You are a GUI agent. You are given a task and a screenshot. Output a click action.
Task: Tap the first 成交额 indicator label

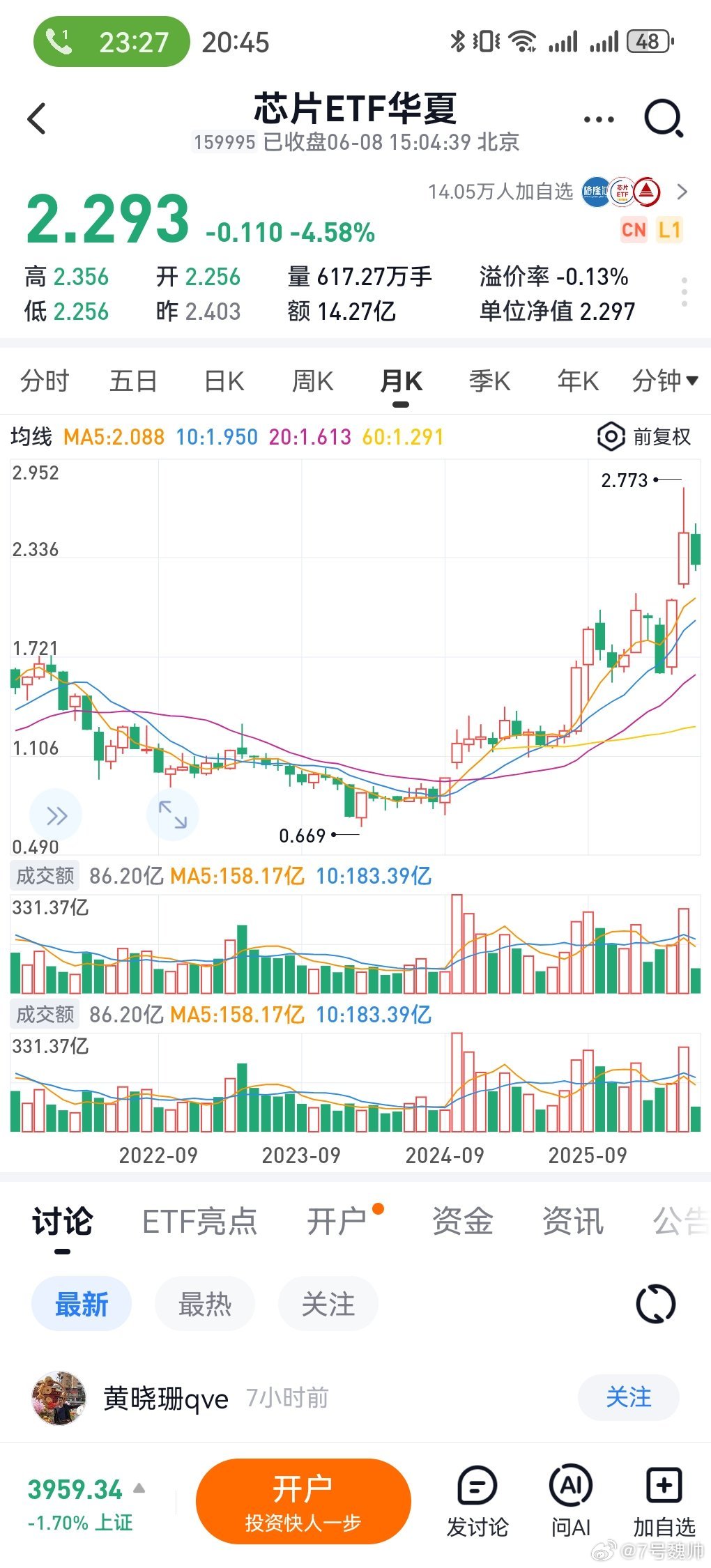pyautogui.click(x=45, y=876)
